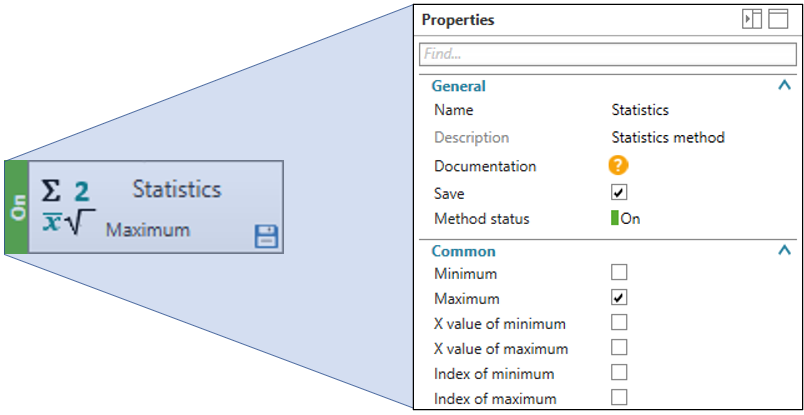Click the Statistics method description value
Viewport: 804px width, 415px height.
(x=668, y=137)
